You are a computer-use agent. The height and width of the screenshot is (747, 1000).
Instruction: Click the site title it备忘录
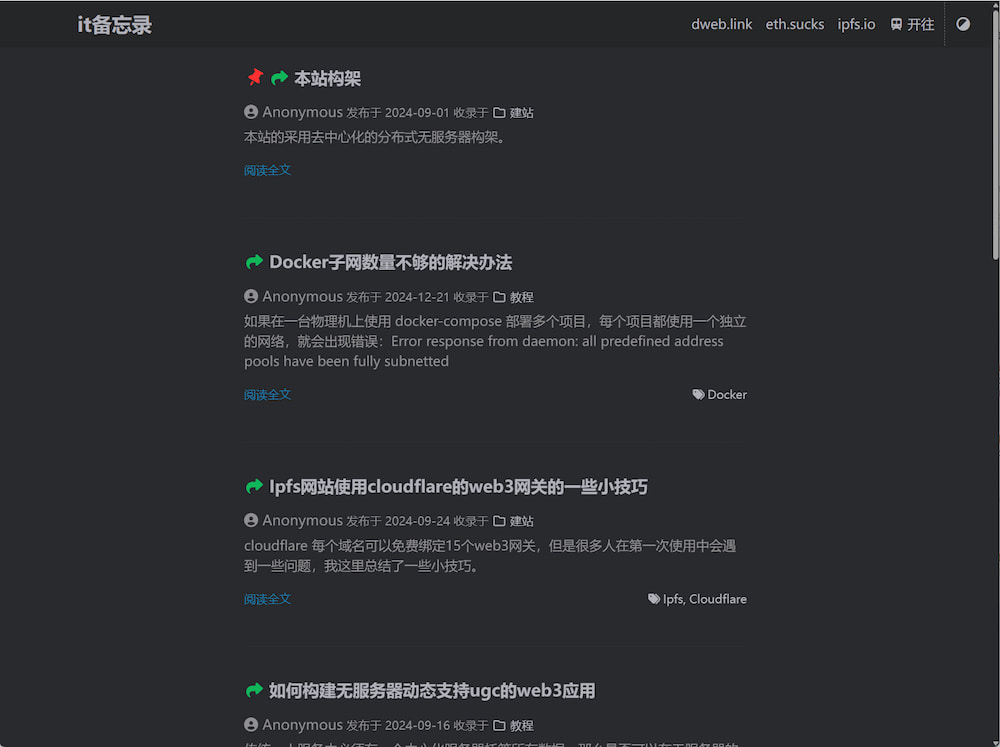point(114,23)
